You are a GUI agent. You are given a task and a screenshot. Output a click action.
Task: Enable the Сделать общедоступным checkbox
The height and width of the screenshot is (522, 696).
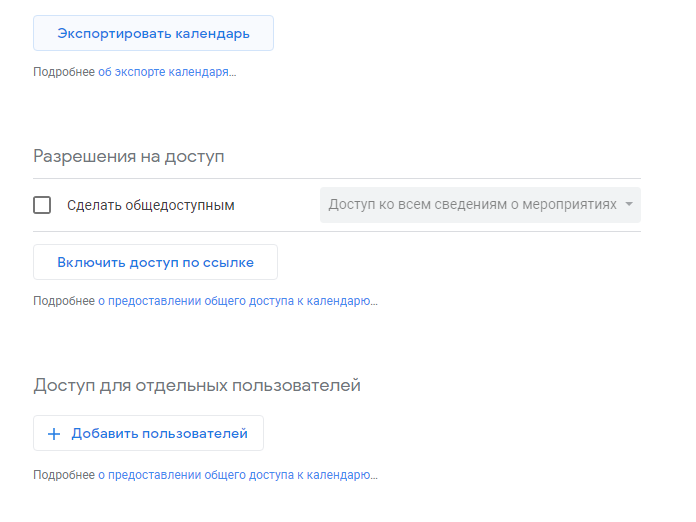pyautogui.click(x=42, y=205)
